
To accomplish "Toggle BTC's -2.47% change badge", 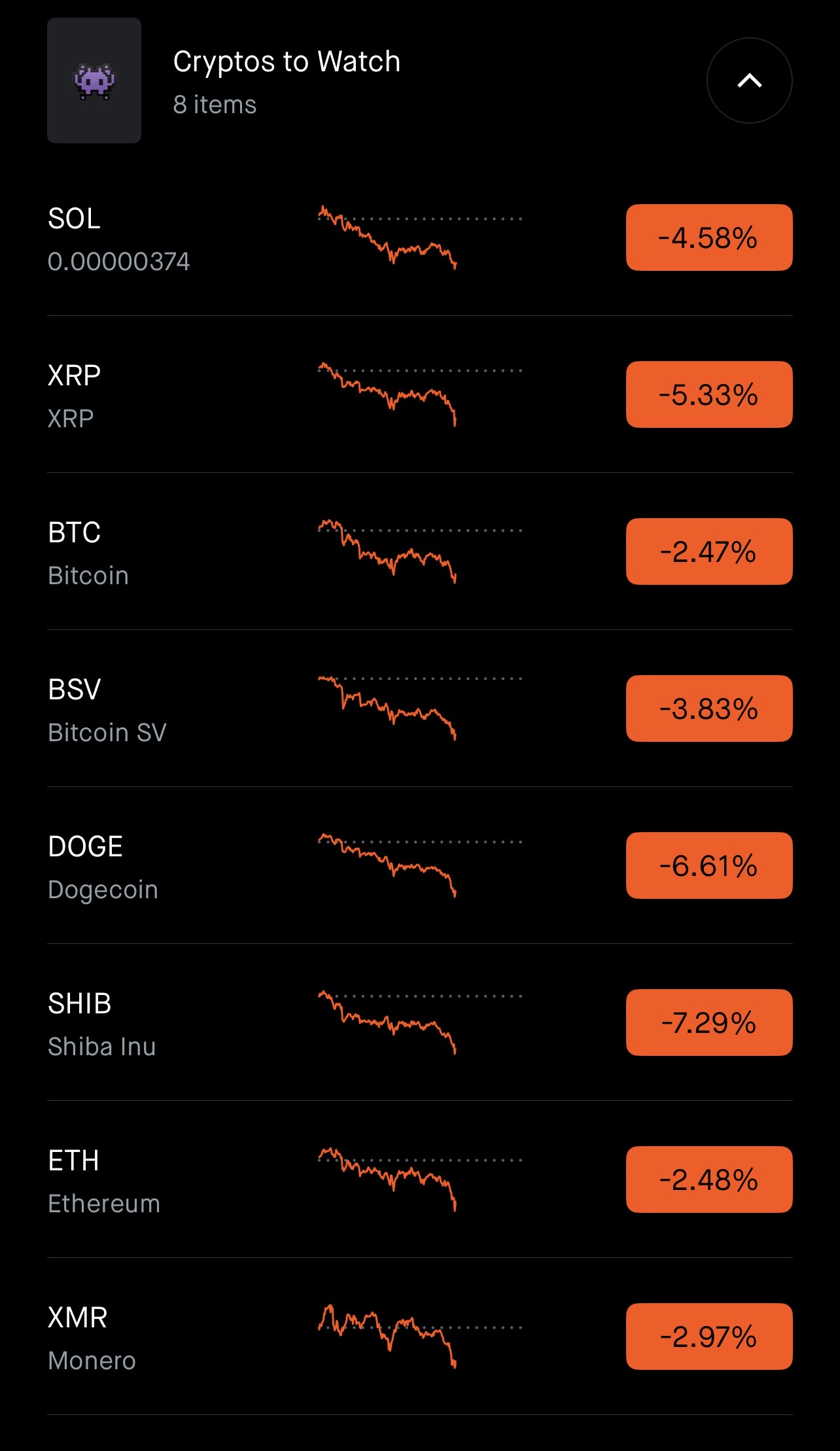I will click(709, 551).
